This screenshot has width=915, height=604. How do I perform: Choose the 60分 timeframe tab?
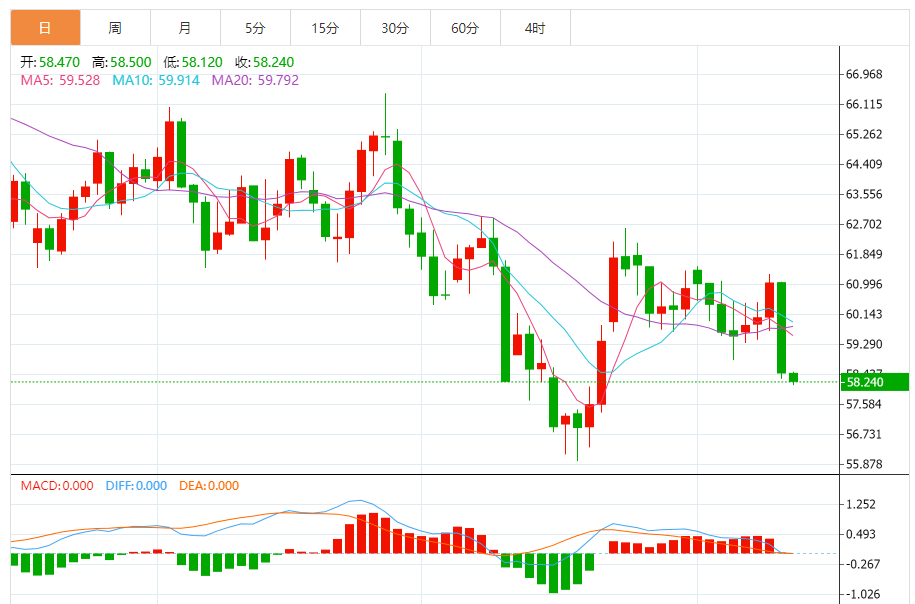point(466,28)
